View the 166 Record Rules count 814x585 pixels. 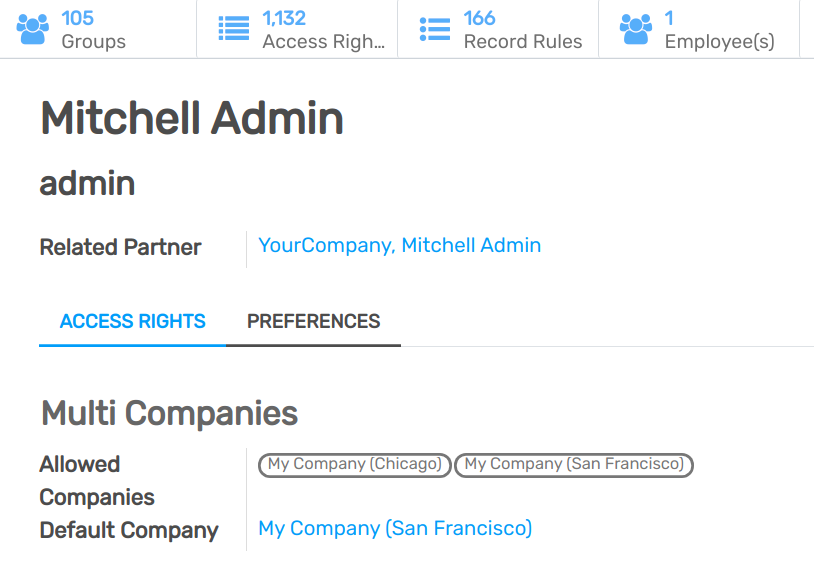(x=480, y=18)
